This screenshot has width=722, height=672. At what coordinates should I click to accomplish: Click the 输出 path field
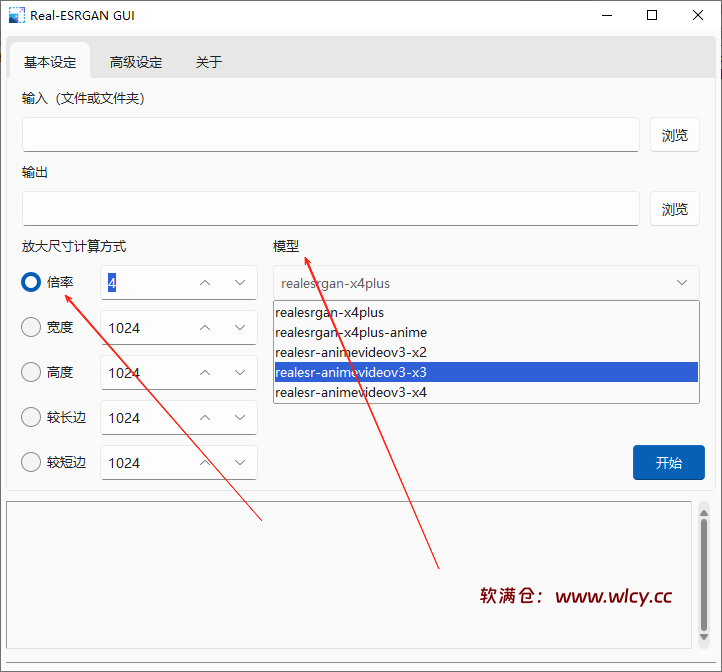[331, 209]
